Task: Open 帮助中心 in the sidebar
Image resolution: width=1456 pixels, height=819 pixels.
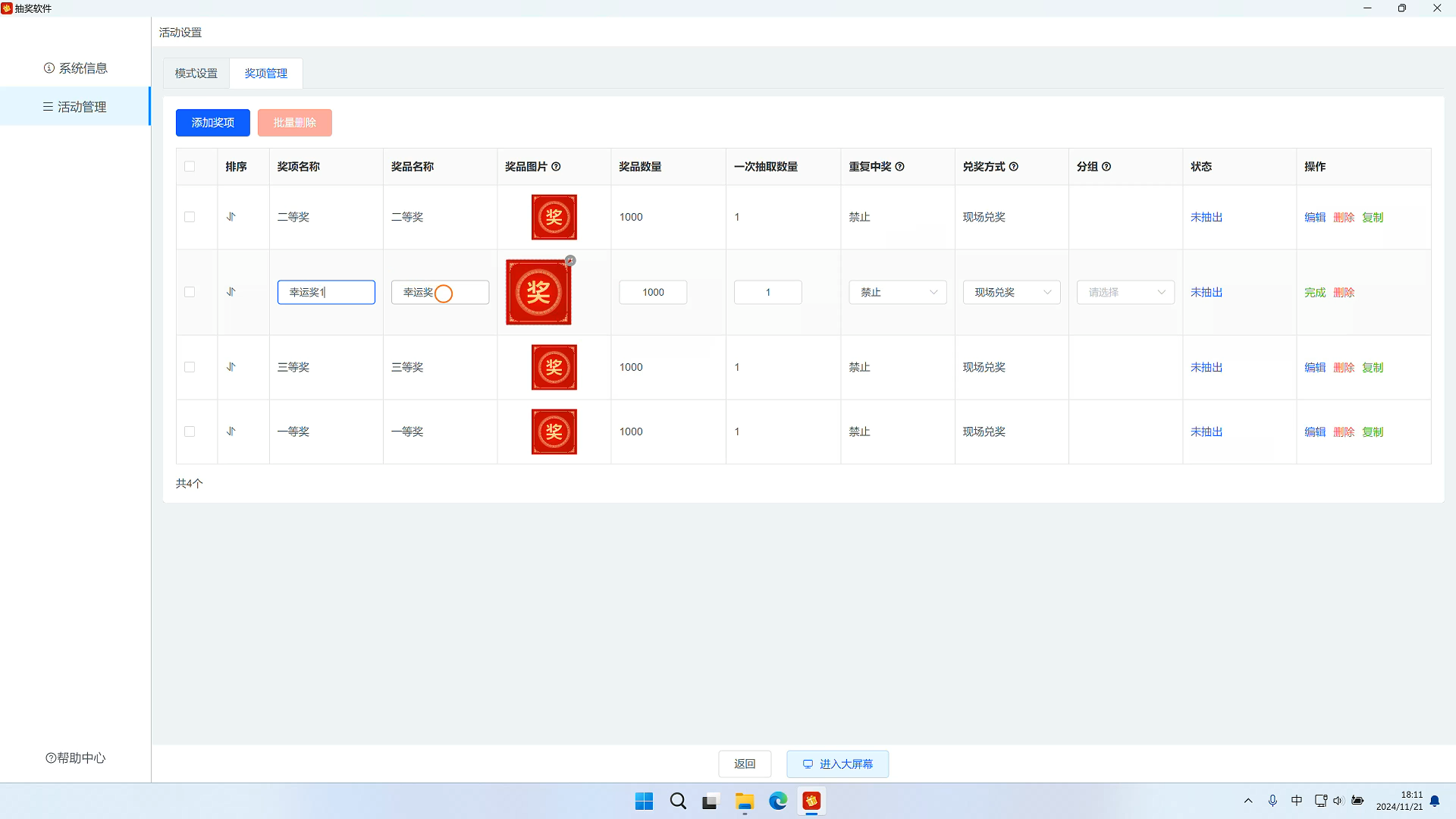Action: [76, 758]
